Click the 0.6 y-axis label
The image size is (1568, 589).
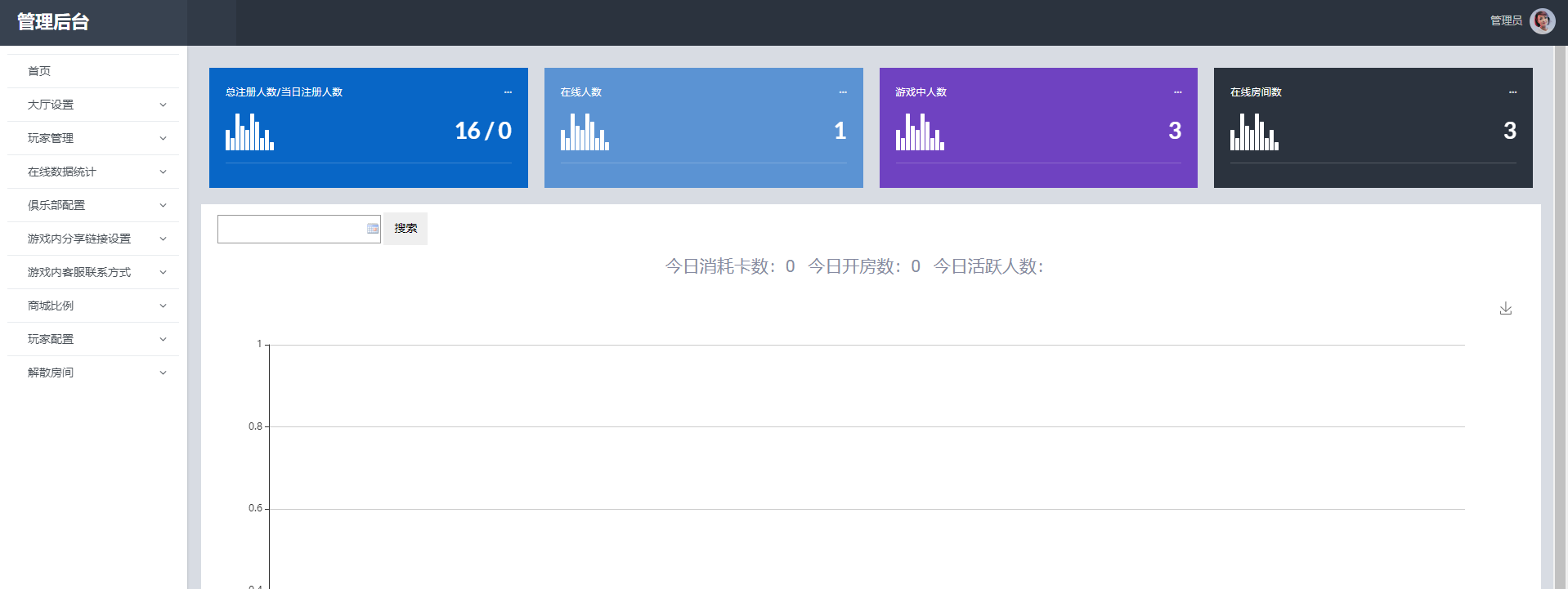coord(256,508)
